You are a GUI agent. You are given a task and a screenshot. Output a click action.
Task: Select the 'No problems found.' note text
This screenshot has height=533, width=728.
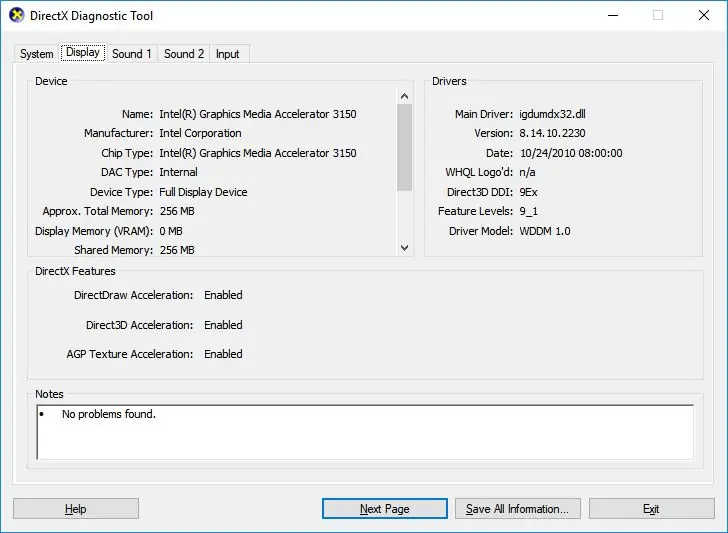[109, 414]
